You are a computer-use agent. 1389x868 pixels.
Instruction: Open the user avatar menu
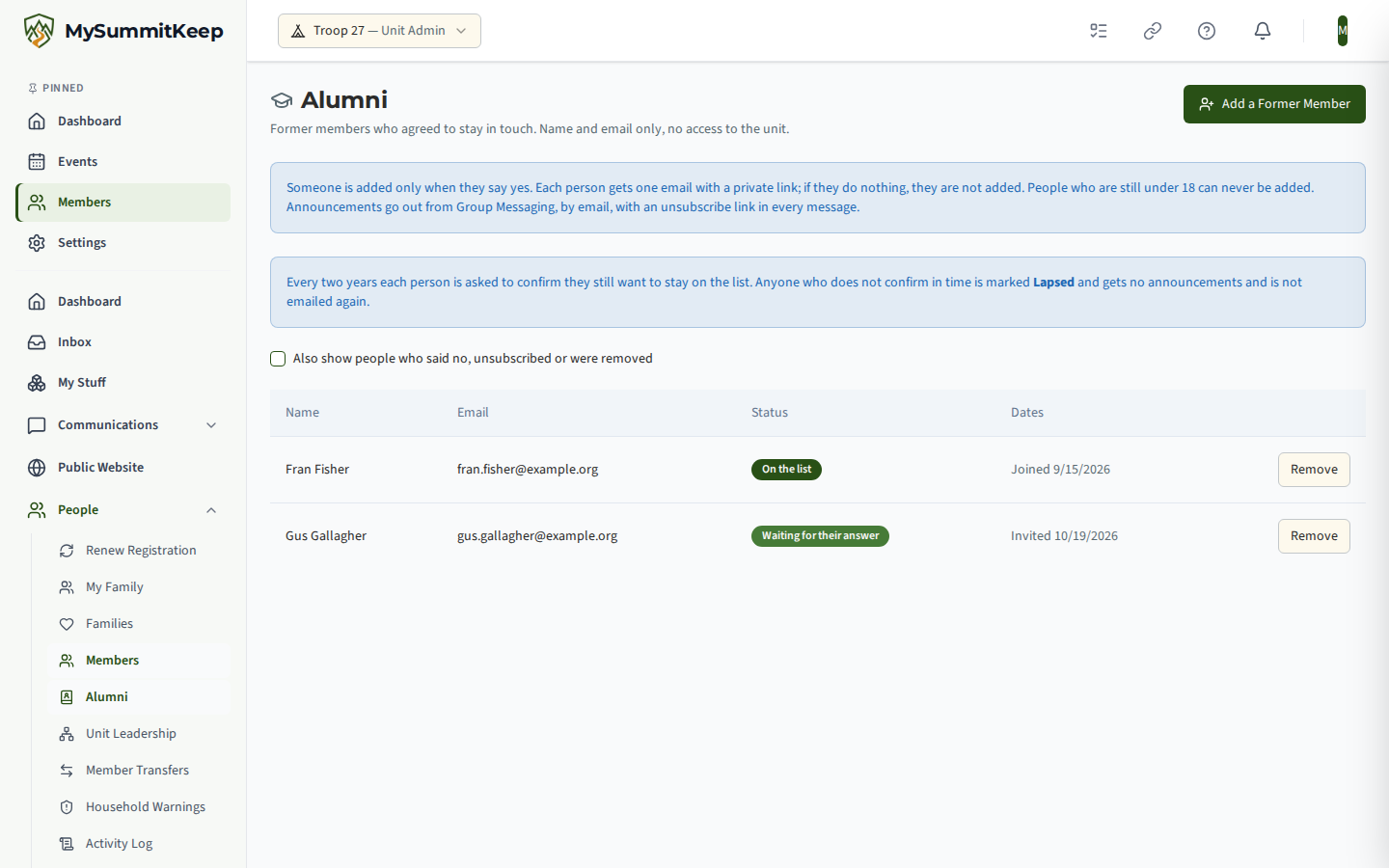(1343, 31)
